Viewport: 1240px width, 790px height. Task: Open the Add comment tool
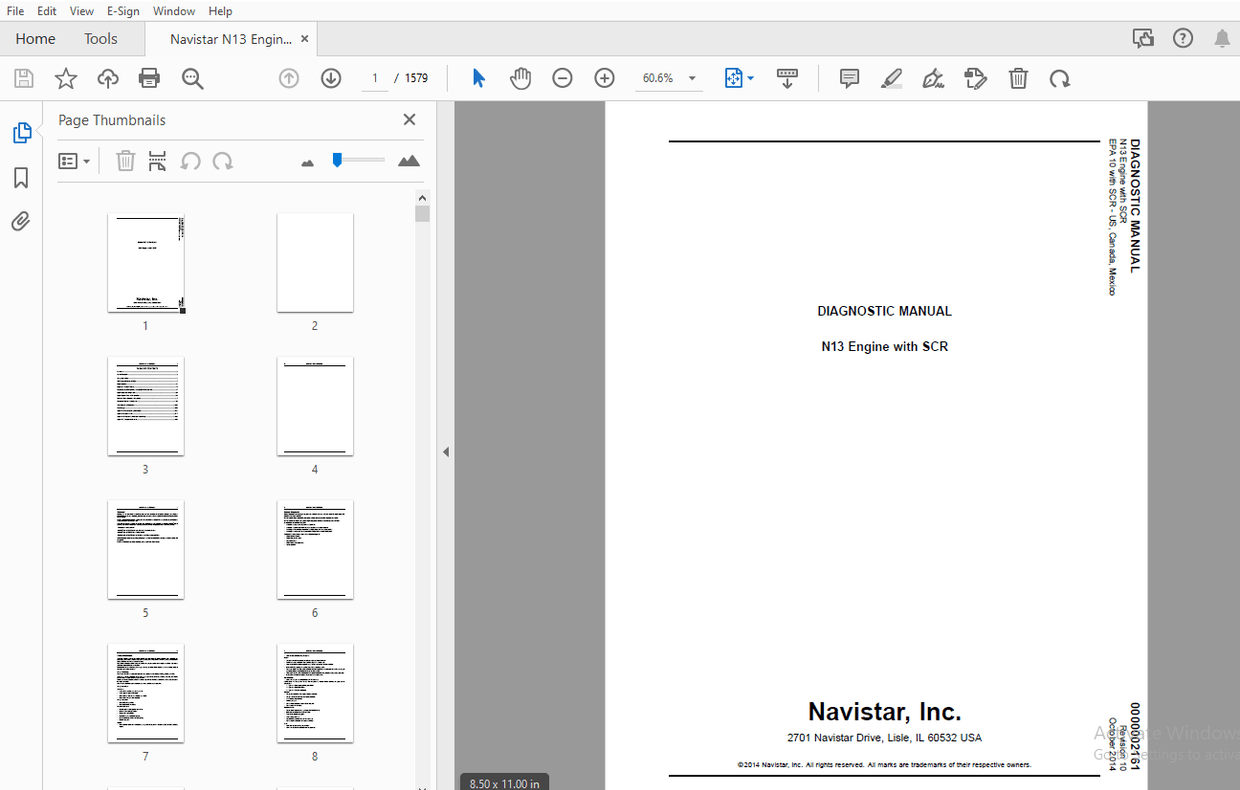(x=849, y=78)
